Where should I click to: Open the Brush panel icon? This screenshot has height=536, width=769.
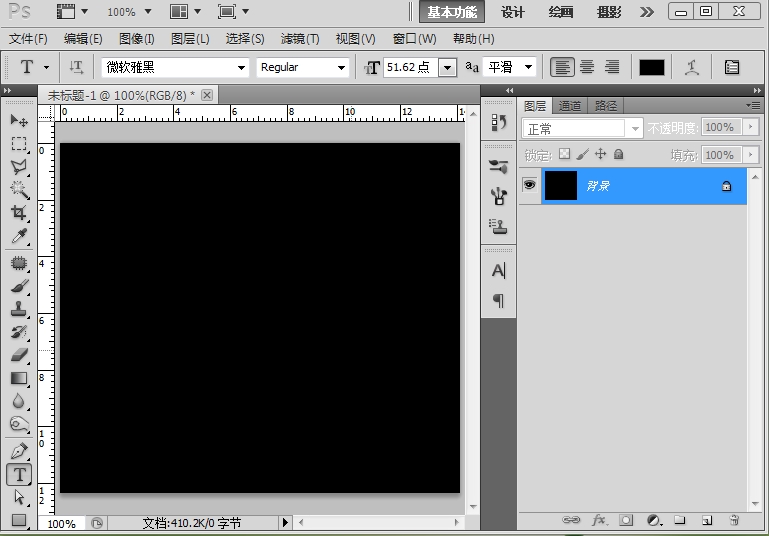click(x=498, y=196)
